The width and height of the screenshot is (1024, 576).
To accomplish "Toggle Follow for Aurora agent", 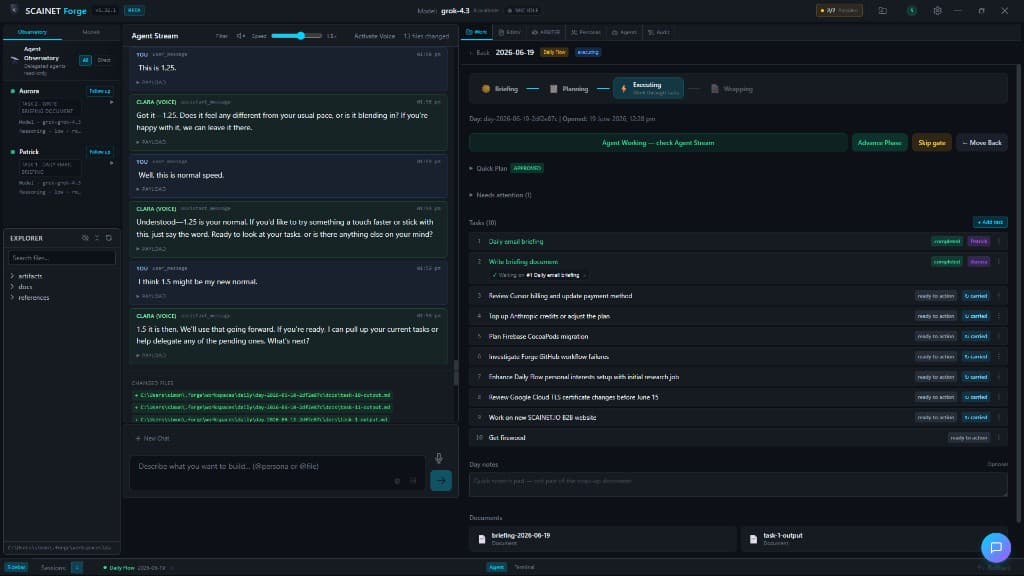I will pyautogui.click(x=100, y=91).
